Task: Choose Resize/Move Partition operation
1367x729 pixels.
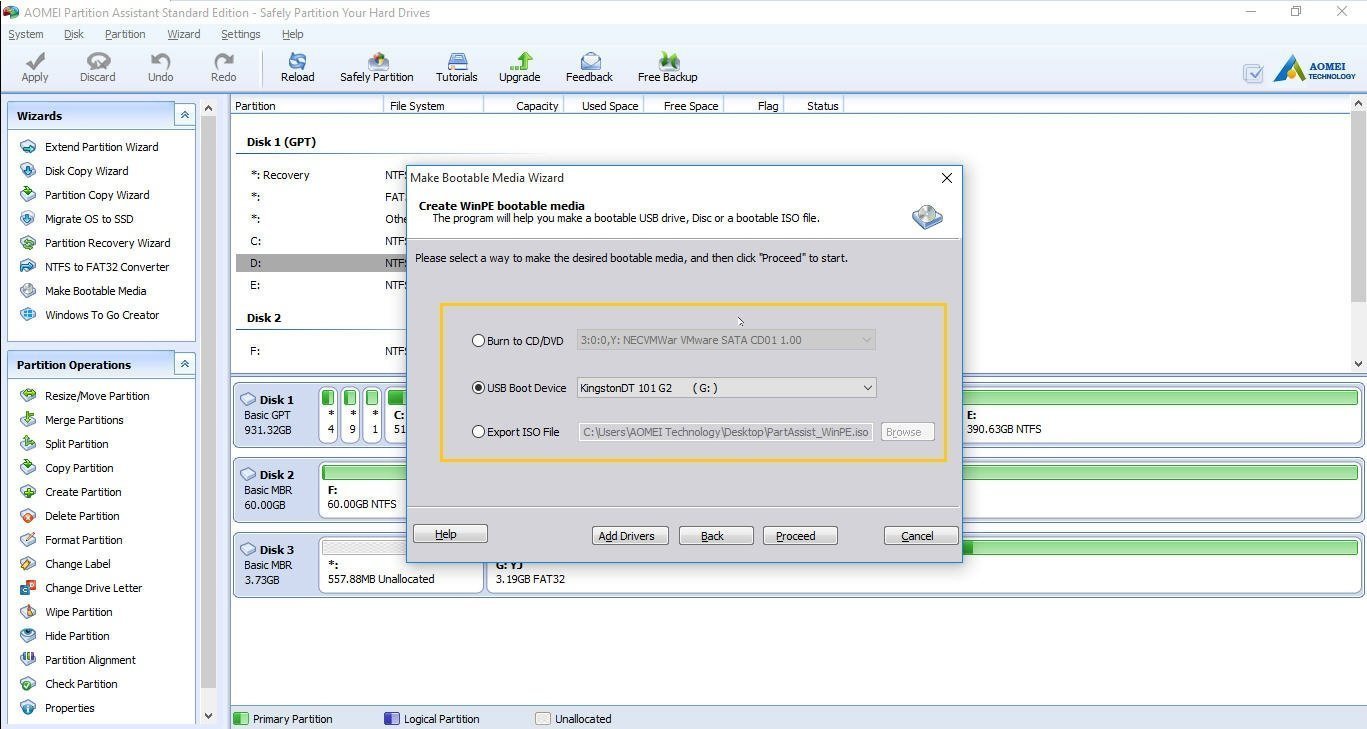Action: pos(97,396)
